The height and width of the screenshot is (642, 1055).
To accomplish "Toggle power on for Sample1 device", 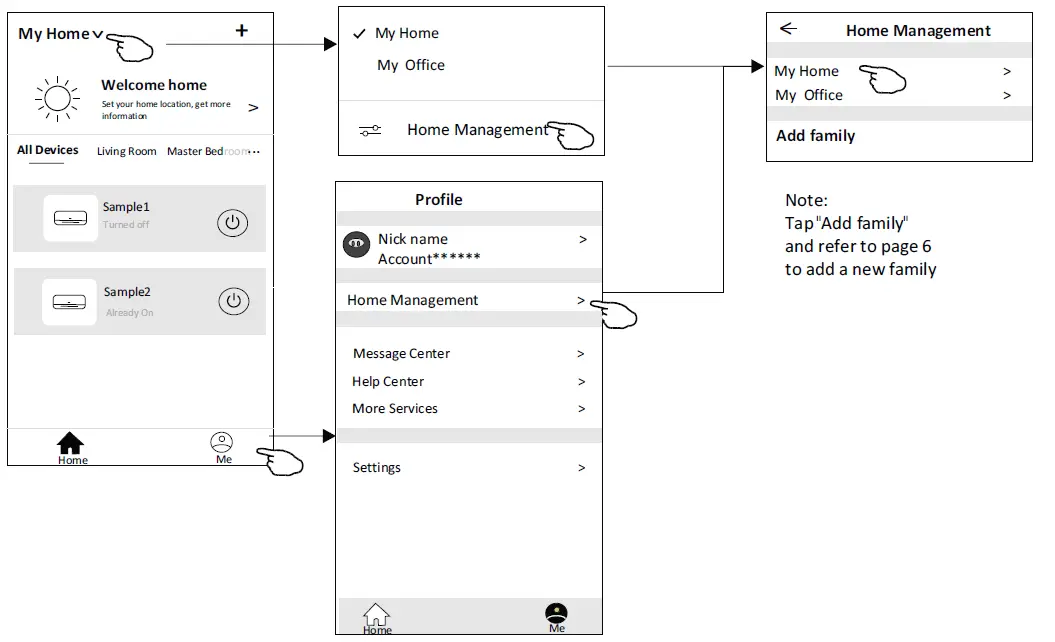I will pos(233,222).
